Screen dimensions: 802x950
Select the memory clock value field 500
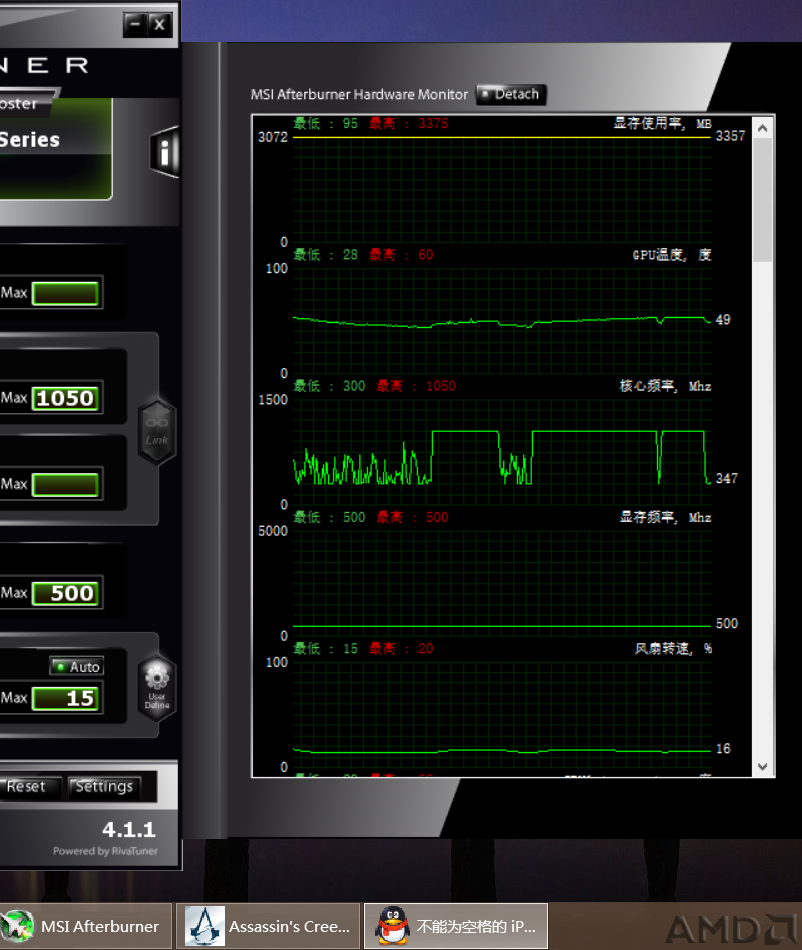(65, 593)
